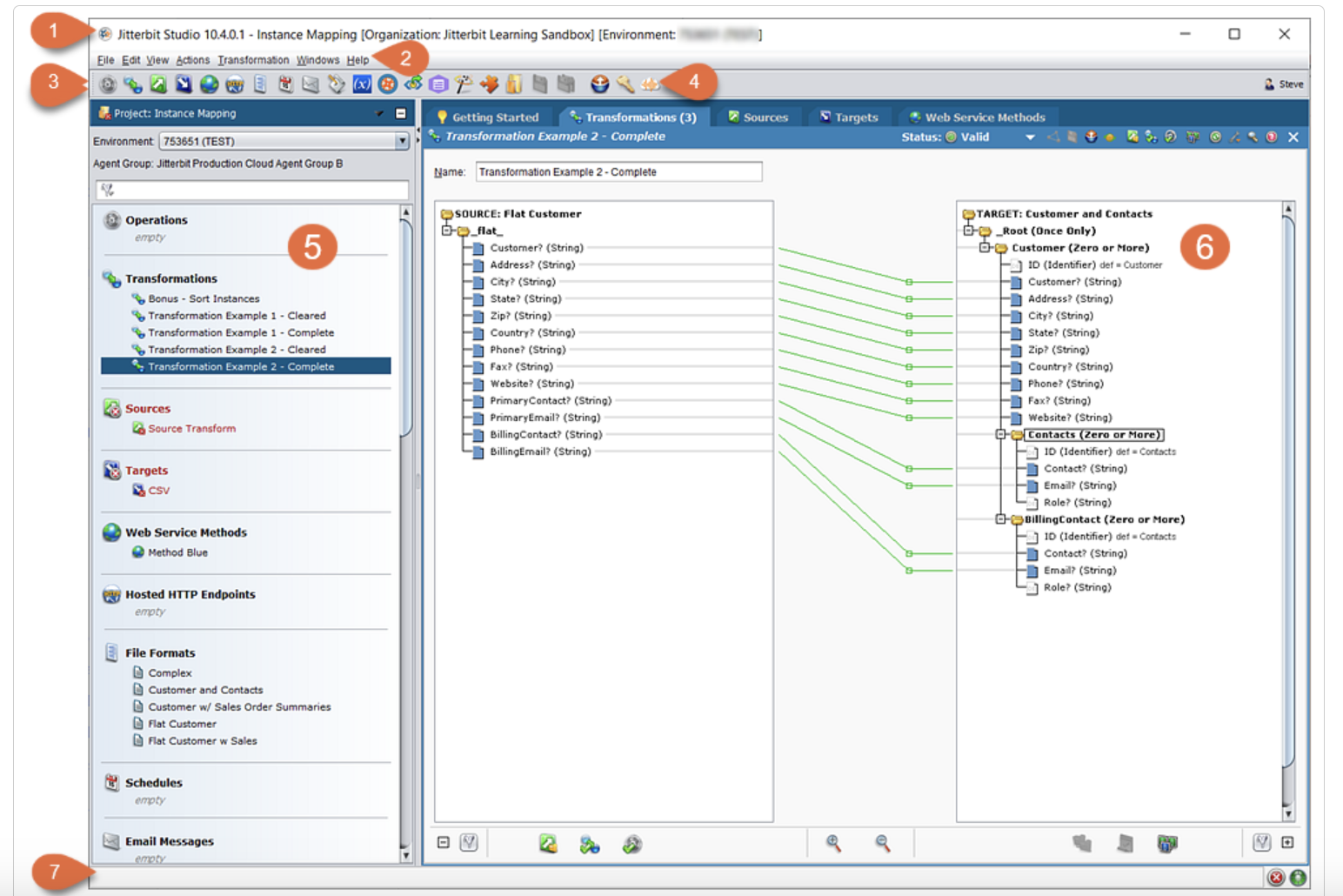
Task: Click the deploy upload globe toolbar icon
Action: [599, 84]
